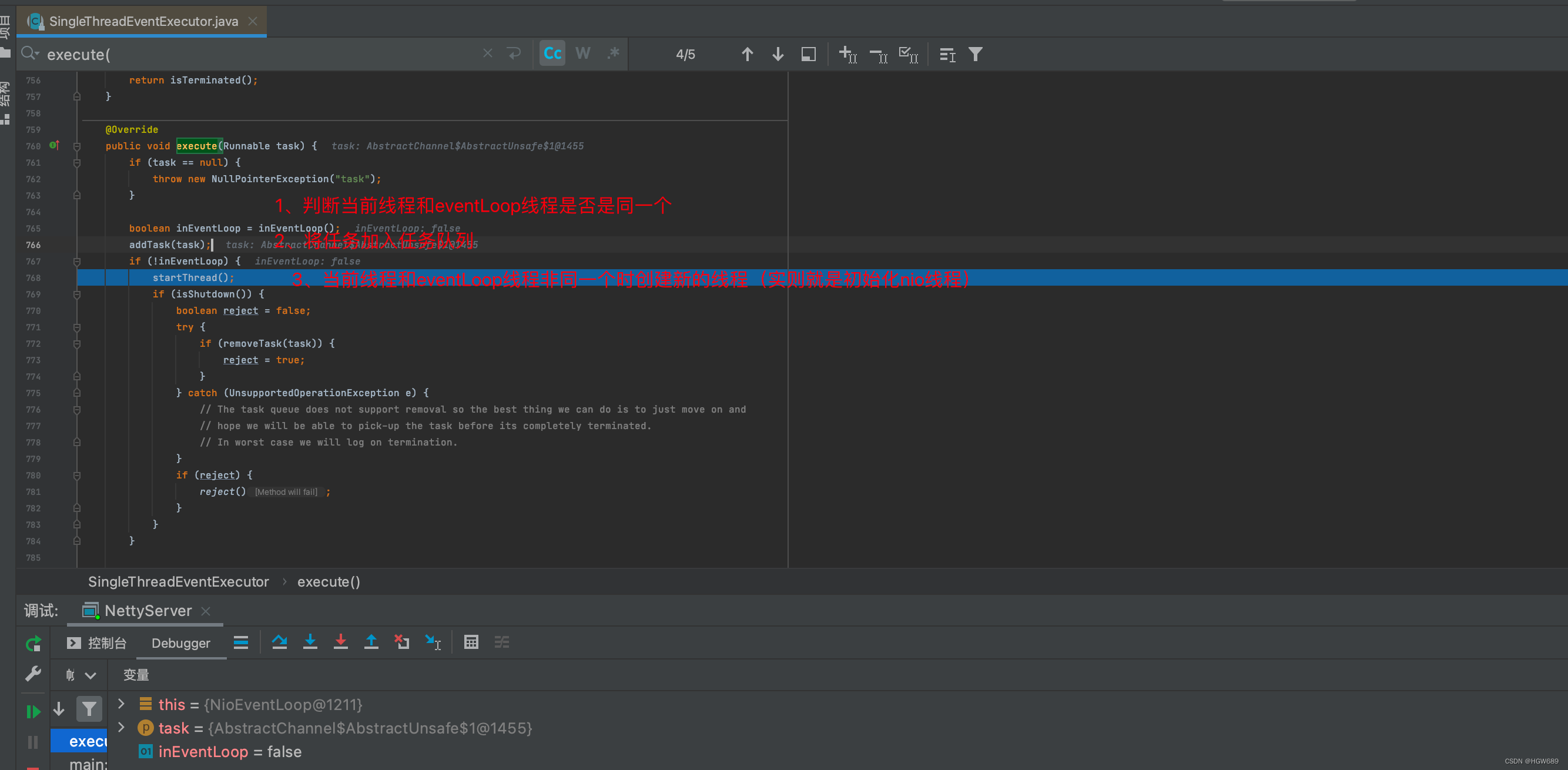Click the override gutter icon at line 760

pyautogui.click(x=54, y=145)
